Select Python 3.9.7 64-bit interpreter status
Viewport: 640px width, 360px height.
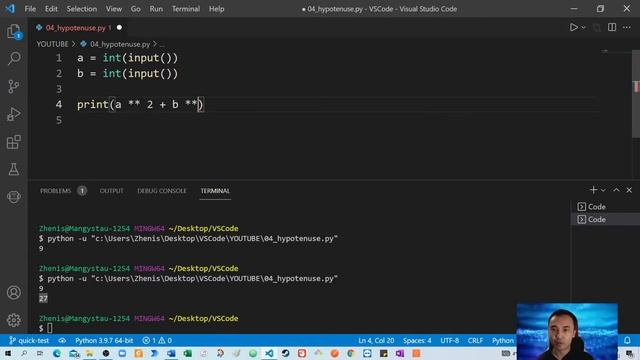click(x=104, y=340)
